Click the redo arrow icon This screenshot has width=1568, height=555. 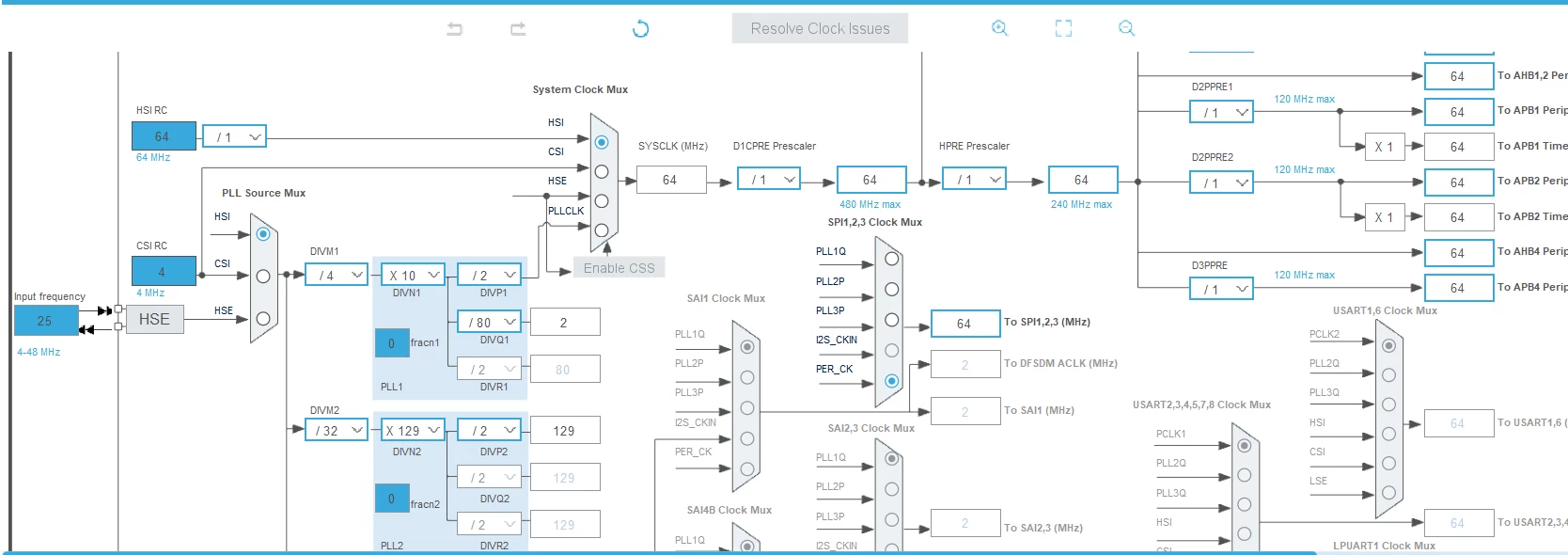click(x=518, y=29)
